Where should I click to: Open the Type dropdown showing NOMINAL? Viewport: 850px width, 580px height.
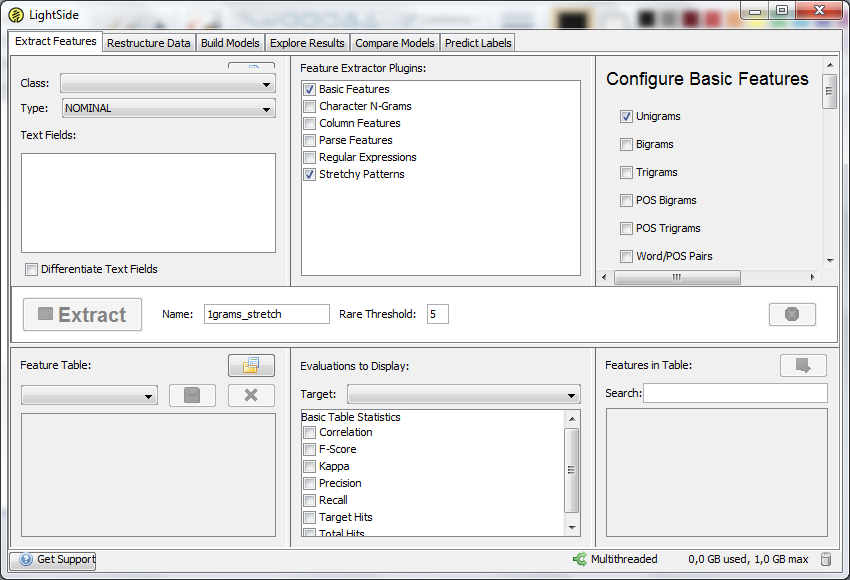pos(169,108)
